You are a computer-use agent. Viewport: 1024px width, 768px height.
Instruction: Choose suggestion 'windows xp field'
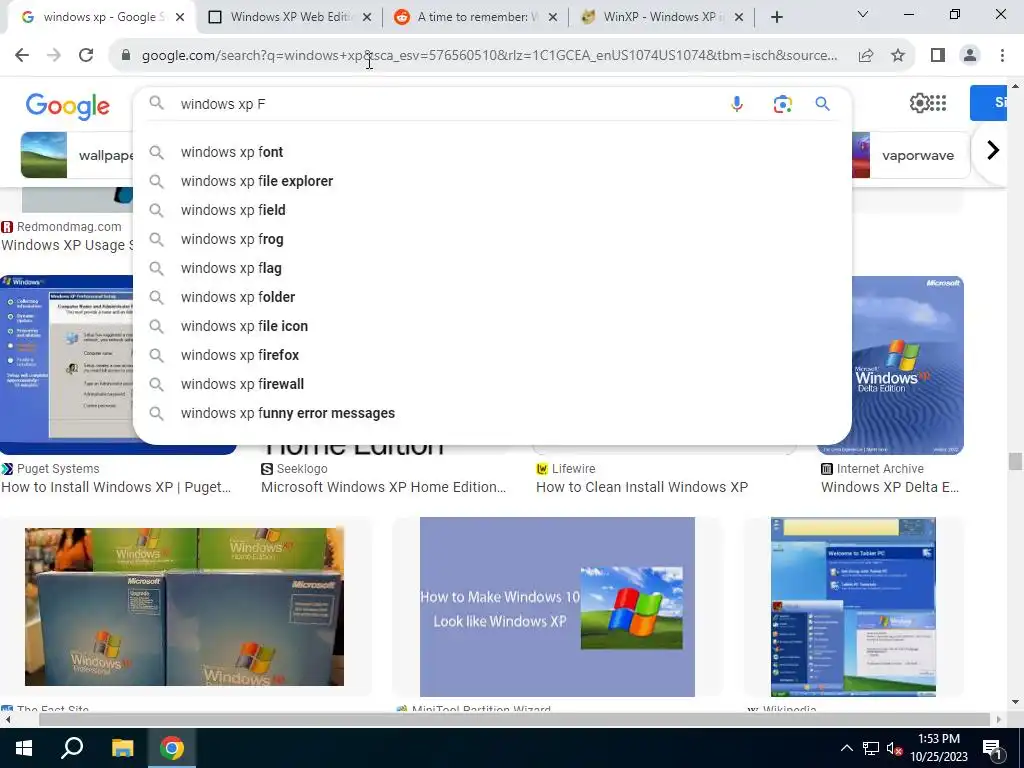point(492,210)
